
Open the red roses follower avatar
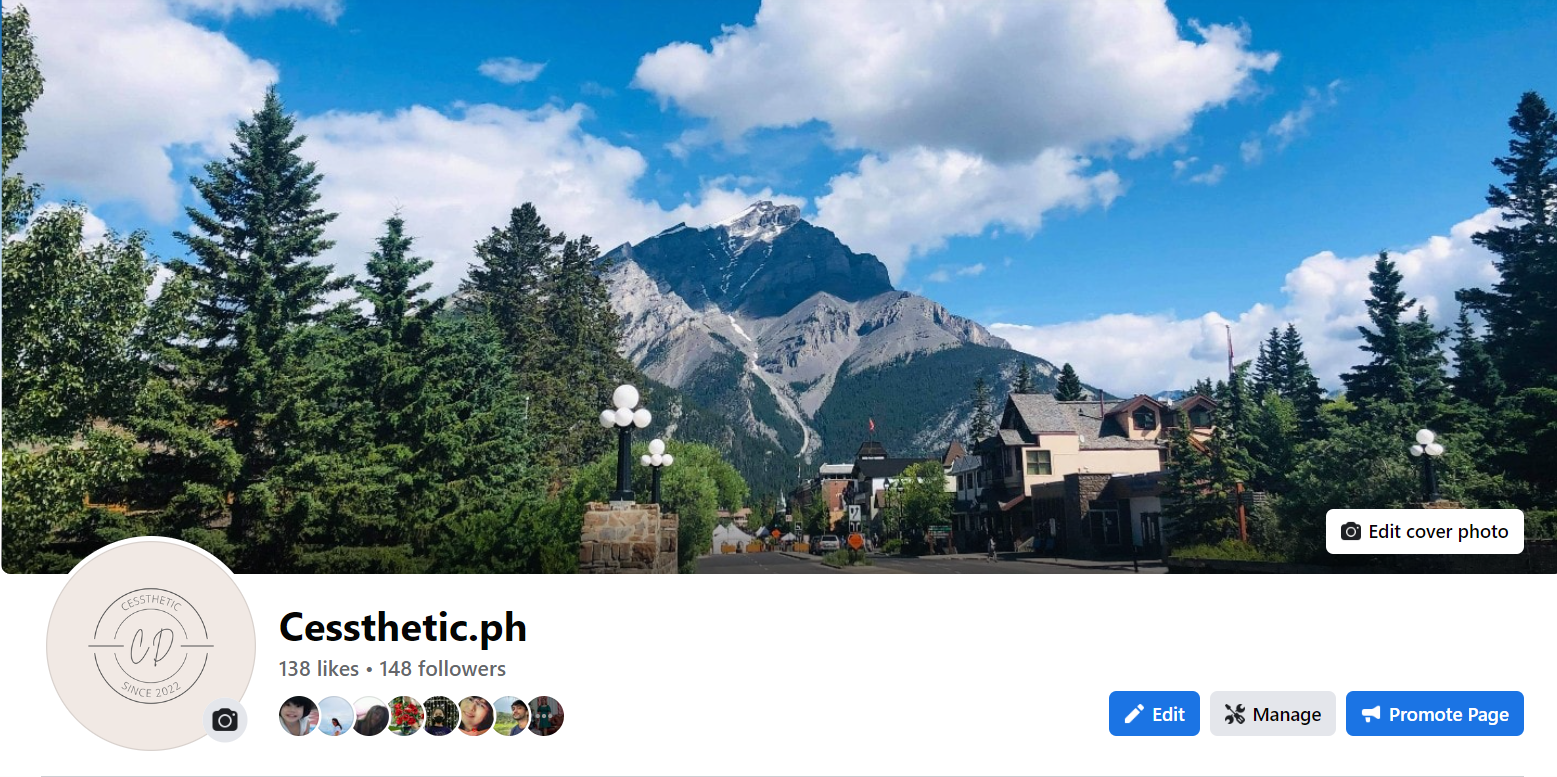(405, 716)
